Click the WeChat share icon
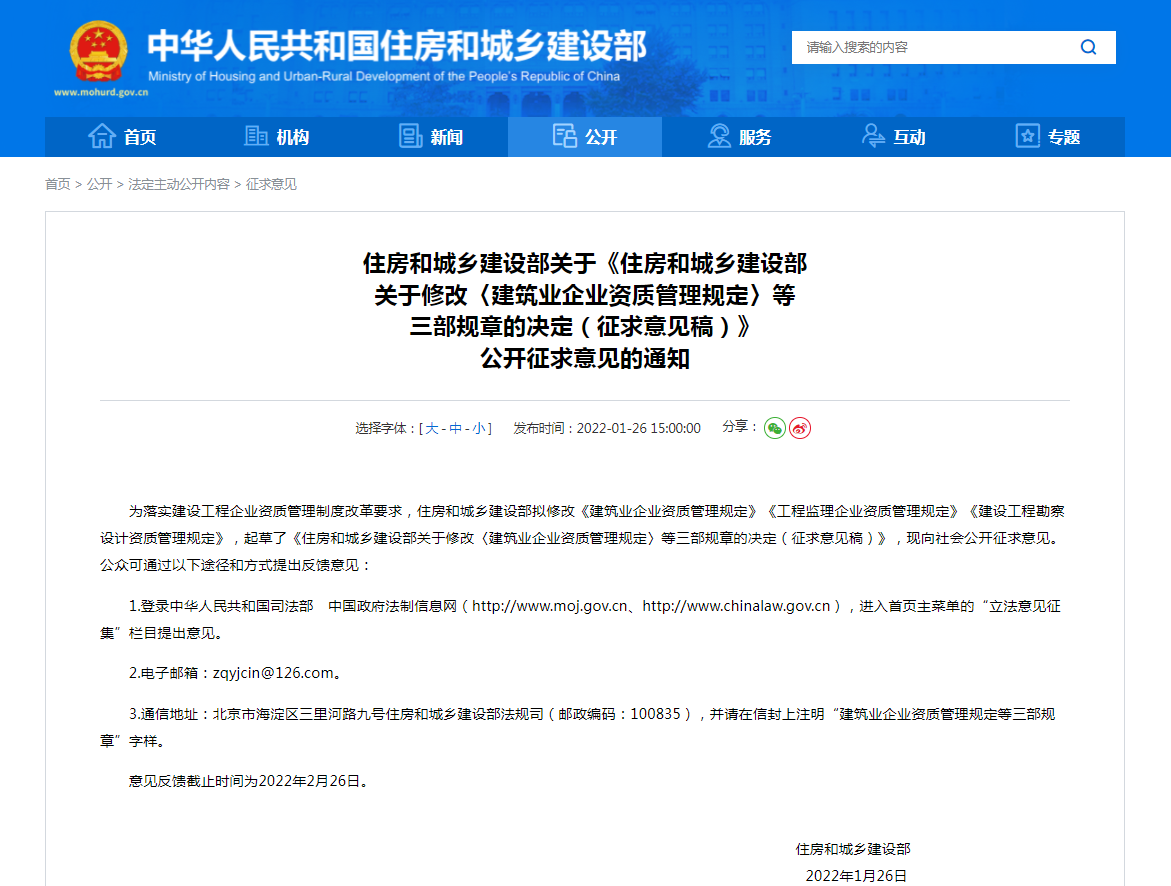This screenshot has height=886, width=1171. coord(775,427)
